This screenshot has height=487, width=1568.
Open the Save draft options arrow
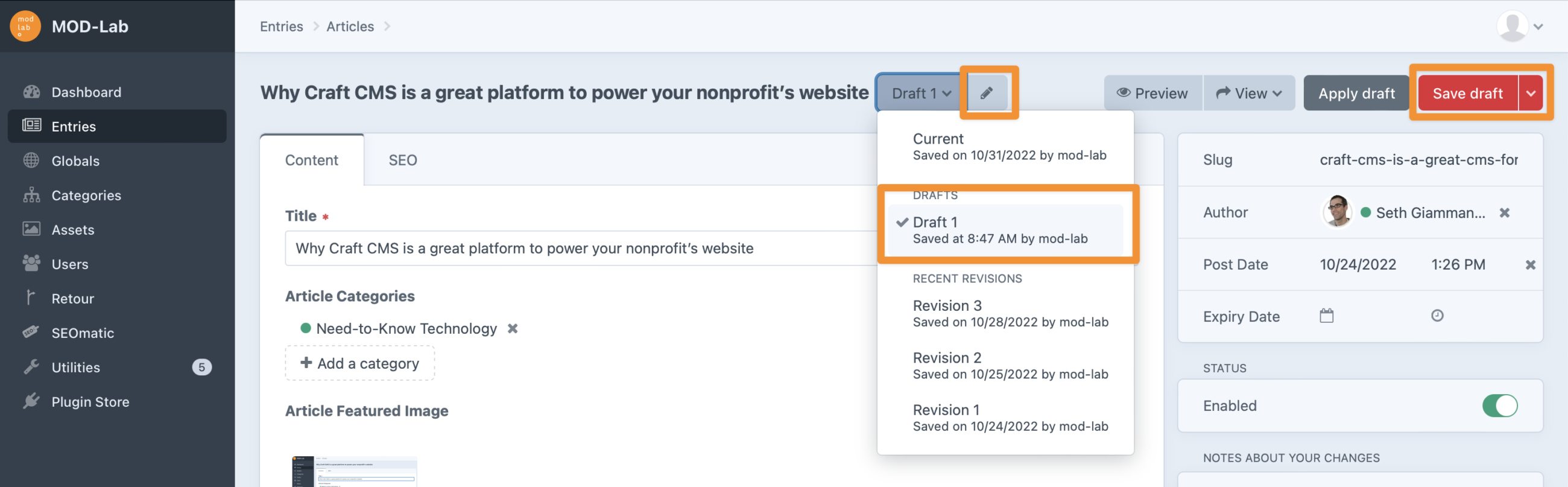1530,93
